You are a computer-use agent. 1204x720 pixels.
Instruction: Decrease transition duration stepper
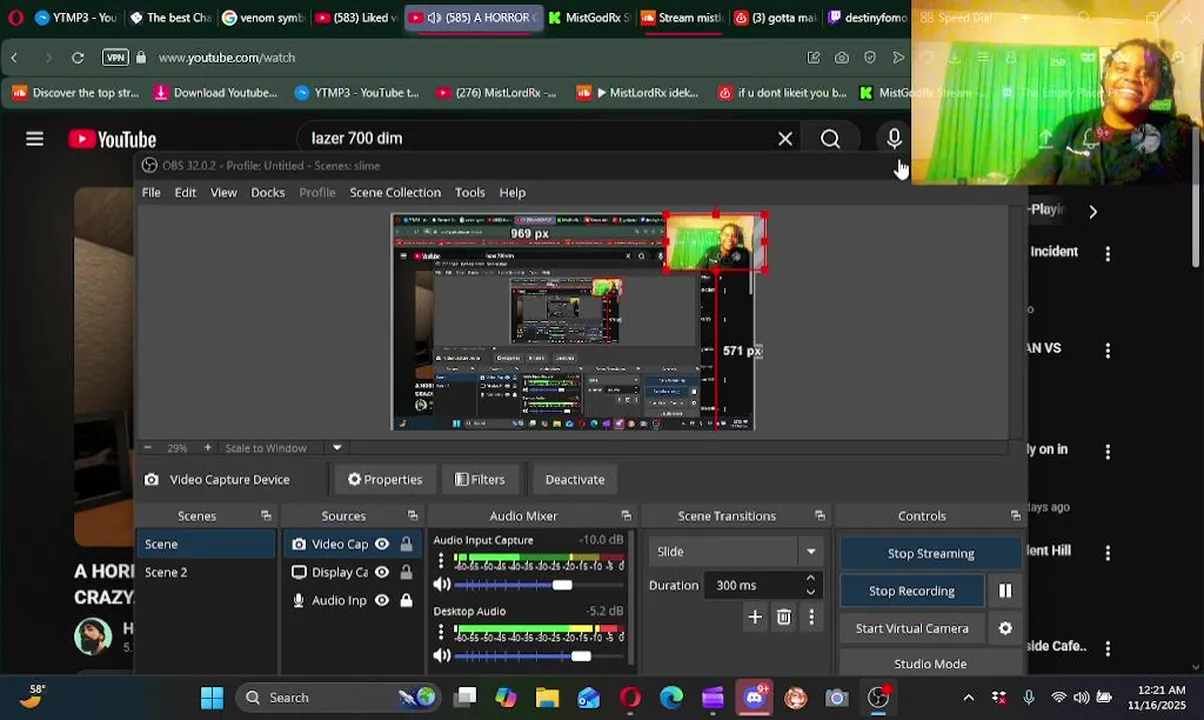810,592
